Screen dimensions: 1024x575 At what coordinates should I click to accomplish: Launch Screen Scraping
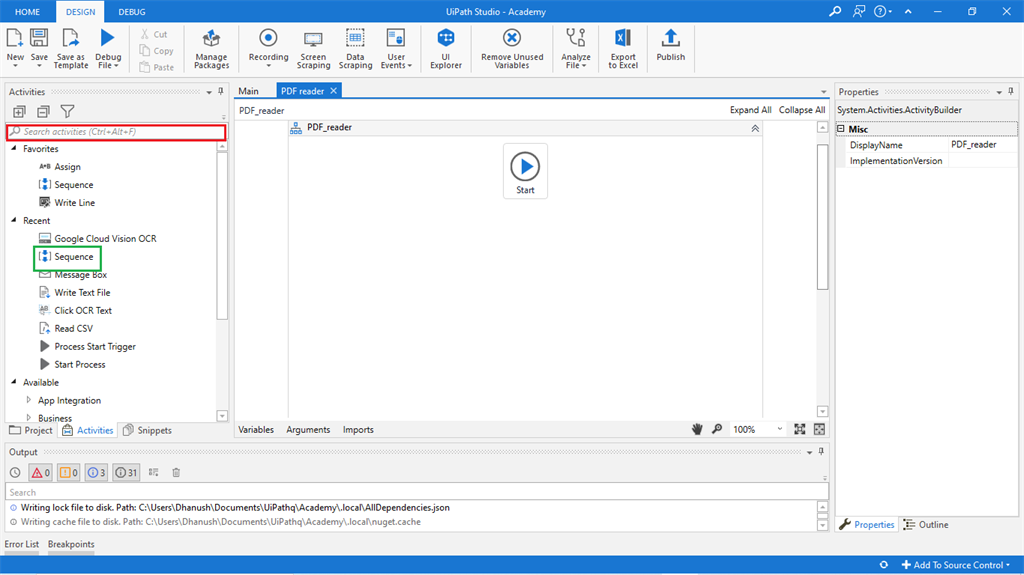tap(313, 48)
